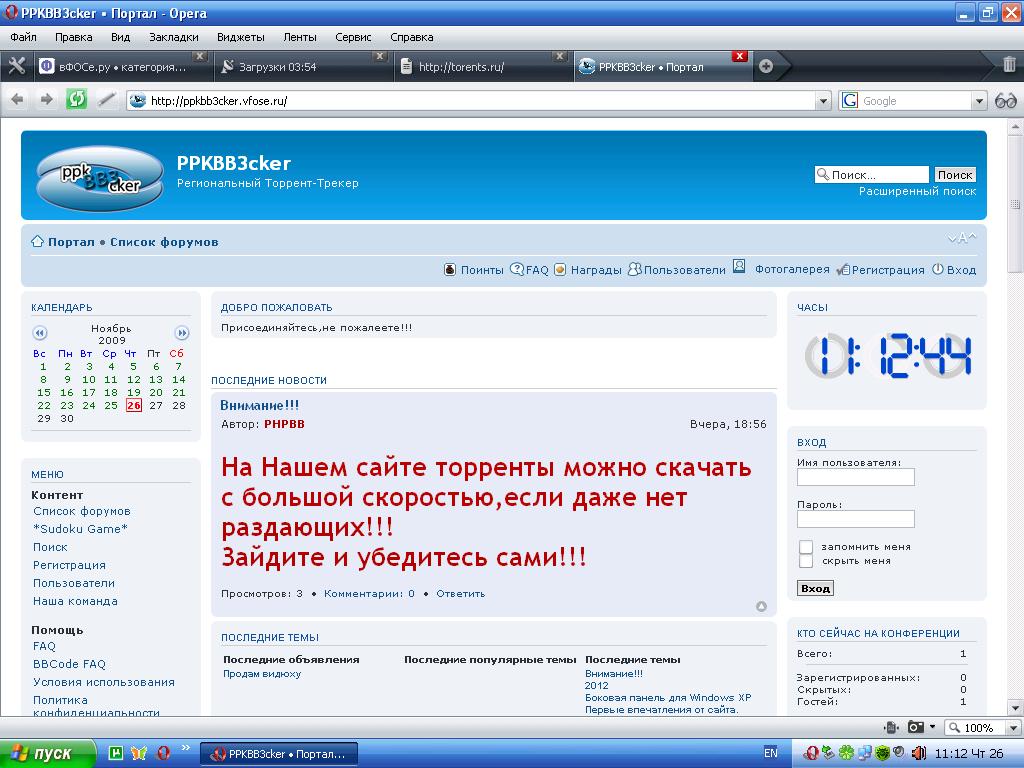Open the closed tabs trash icon
Image resolution: width=1024 pixels, height=768 pixels.
(x=1009, y=66)
